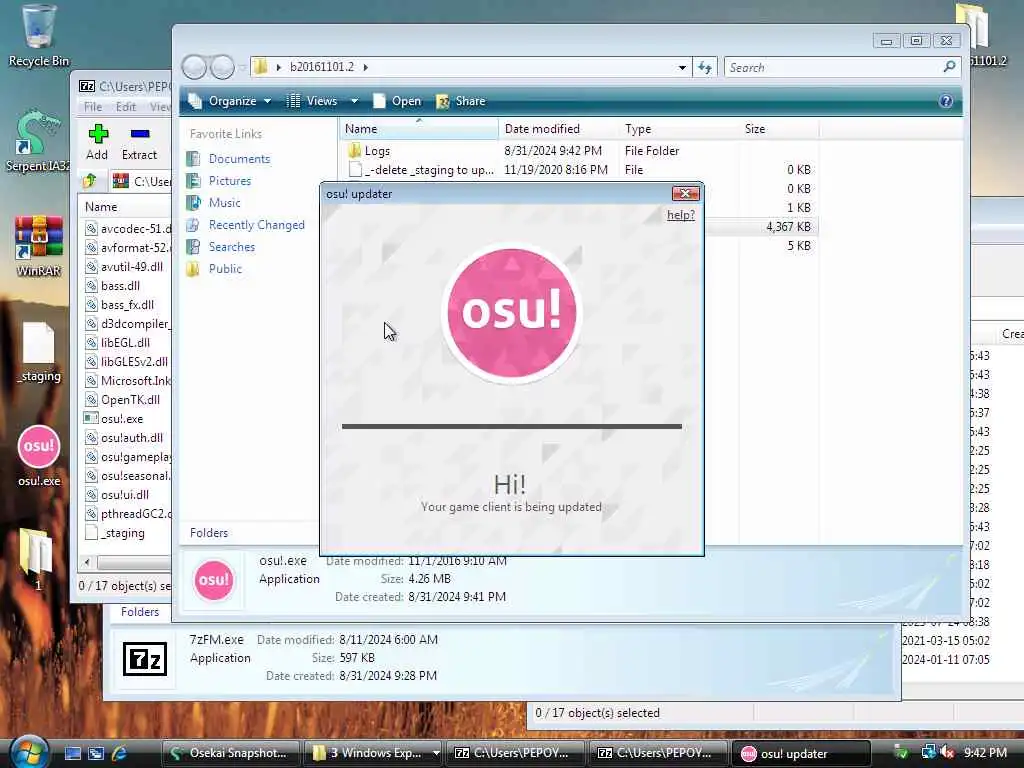Click the large osu! logo
This screenshot has height=768, width=1024.
click(x=511, y=313)
